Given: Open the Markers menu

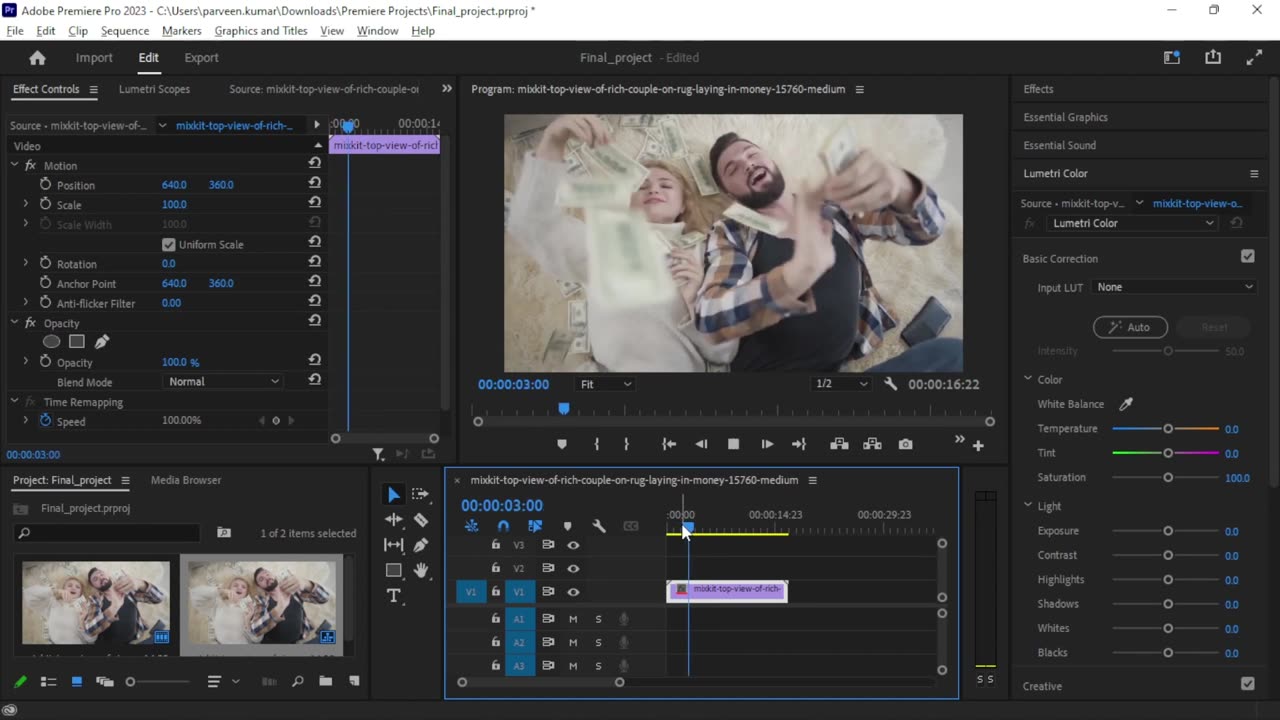Looking at the screenshot, I should pos(182,31).
